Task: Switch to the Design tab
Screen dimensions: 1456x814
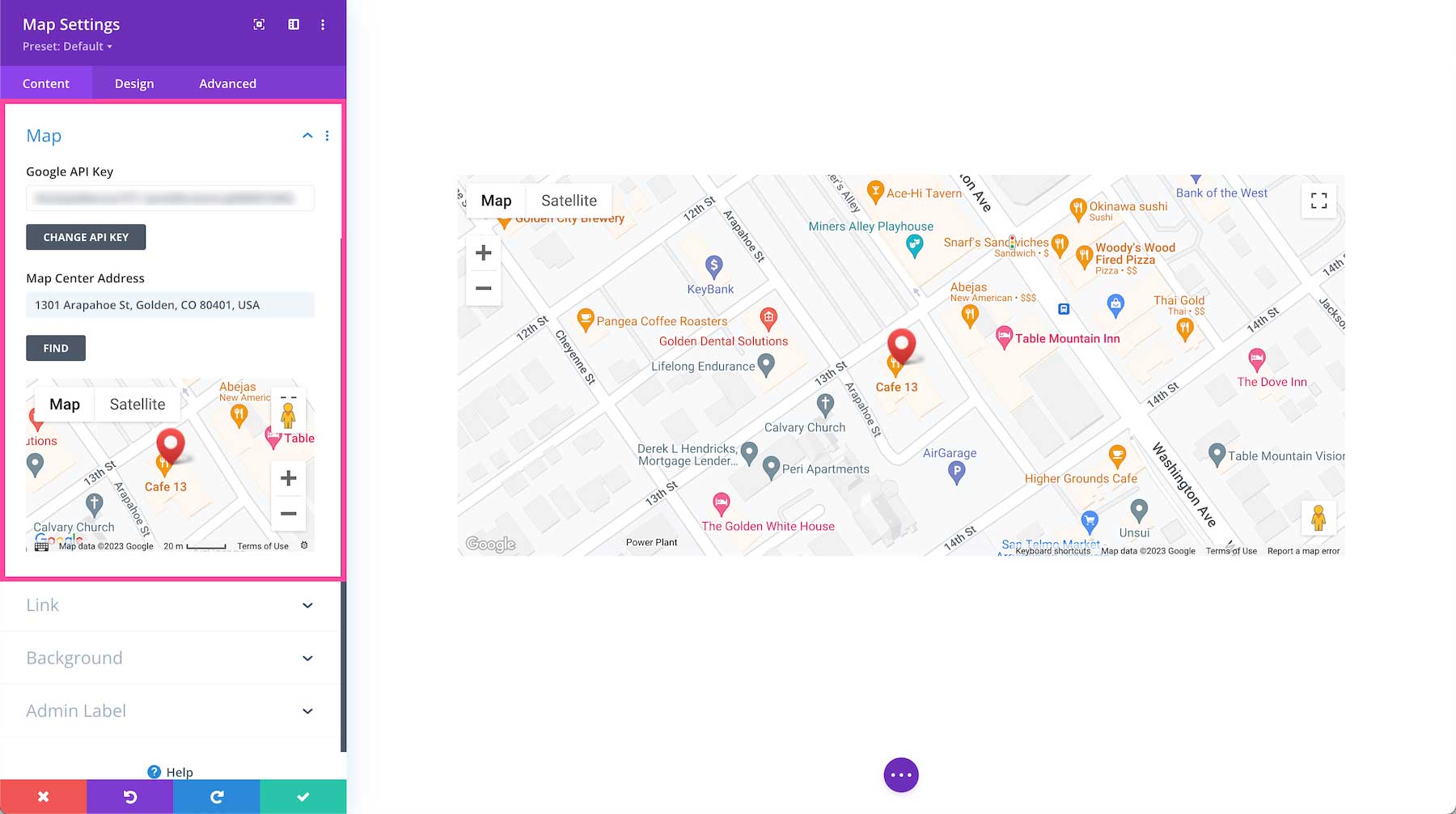Action: click(x=134, y=83)
